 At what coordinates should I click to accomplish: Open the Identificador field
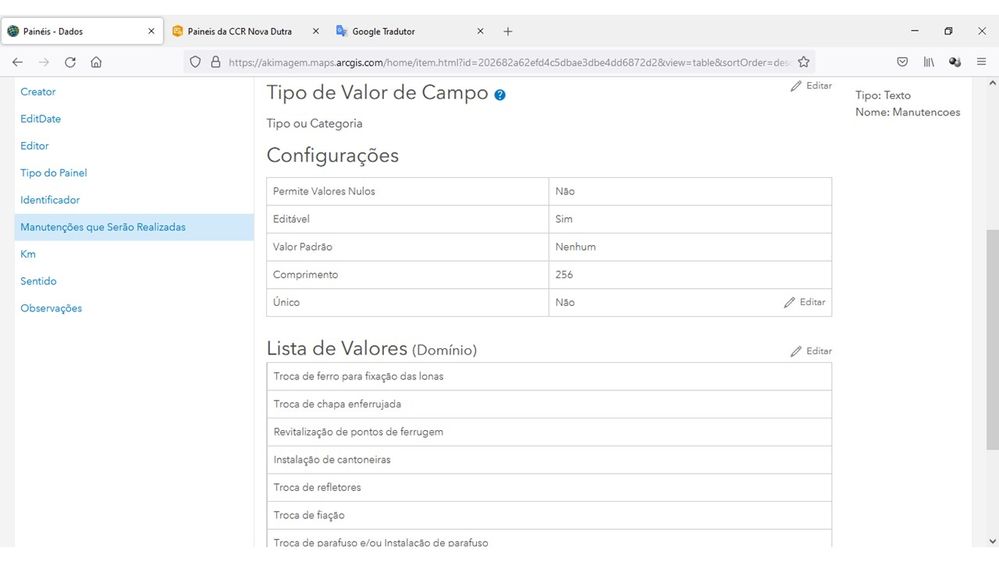(50, 200)
